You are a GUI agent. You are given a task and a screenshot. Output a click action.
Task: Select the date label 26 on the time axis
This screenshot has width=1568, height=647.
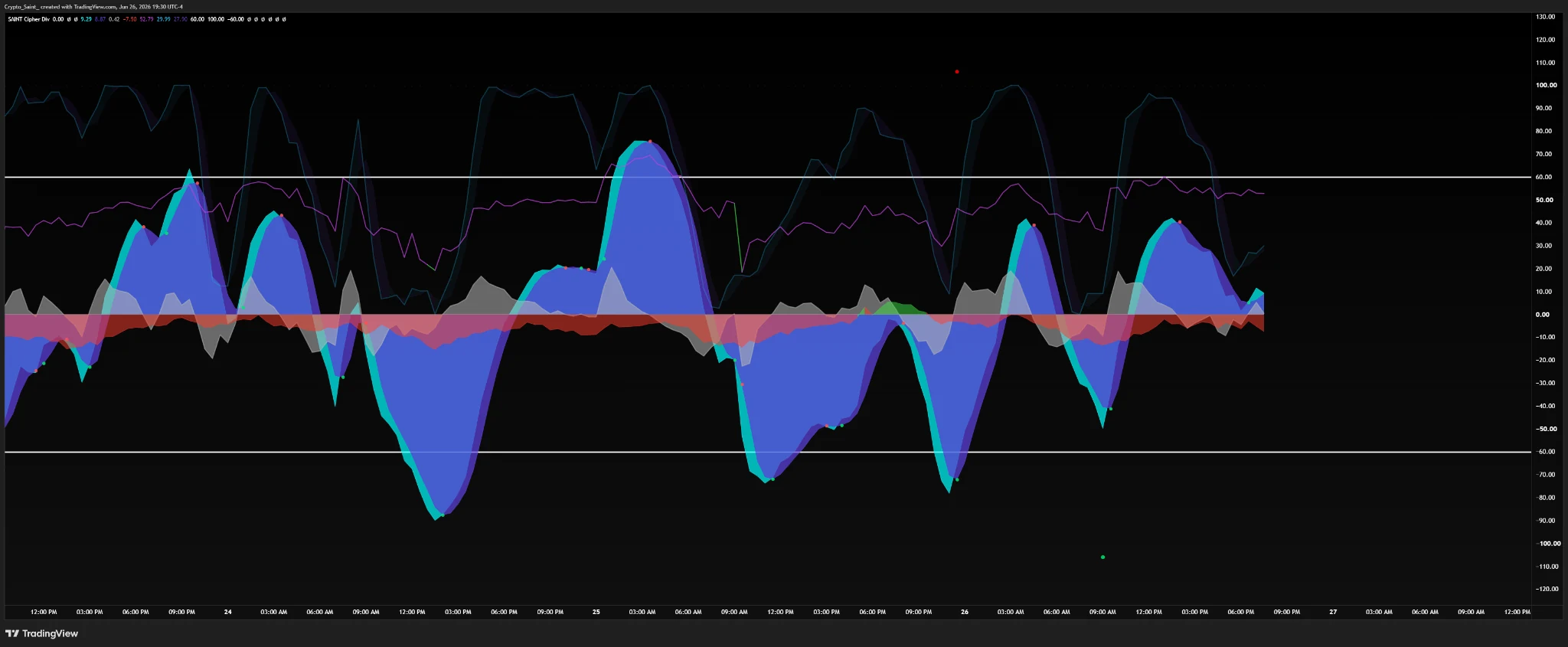click(x=965, y=612)
